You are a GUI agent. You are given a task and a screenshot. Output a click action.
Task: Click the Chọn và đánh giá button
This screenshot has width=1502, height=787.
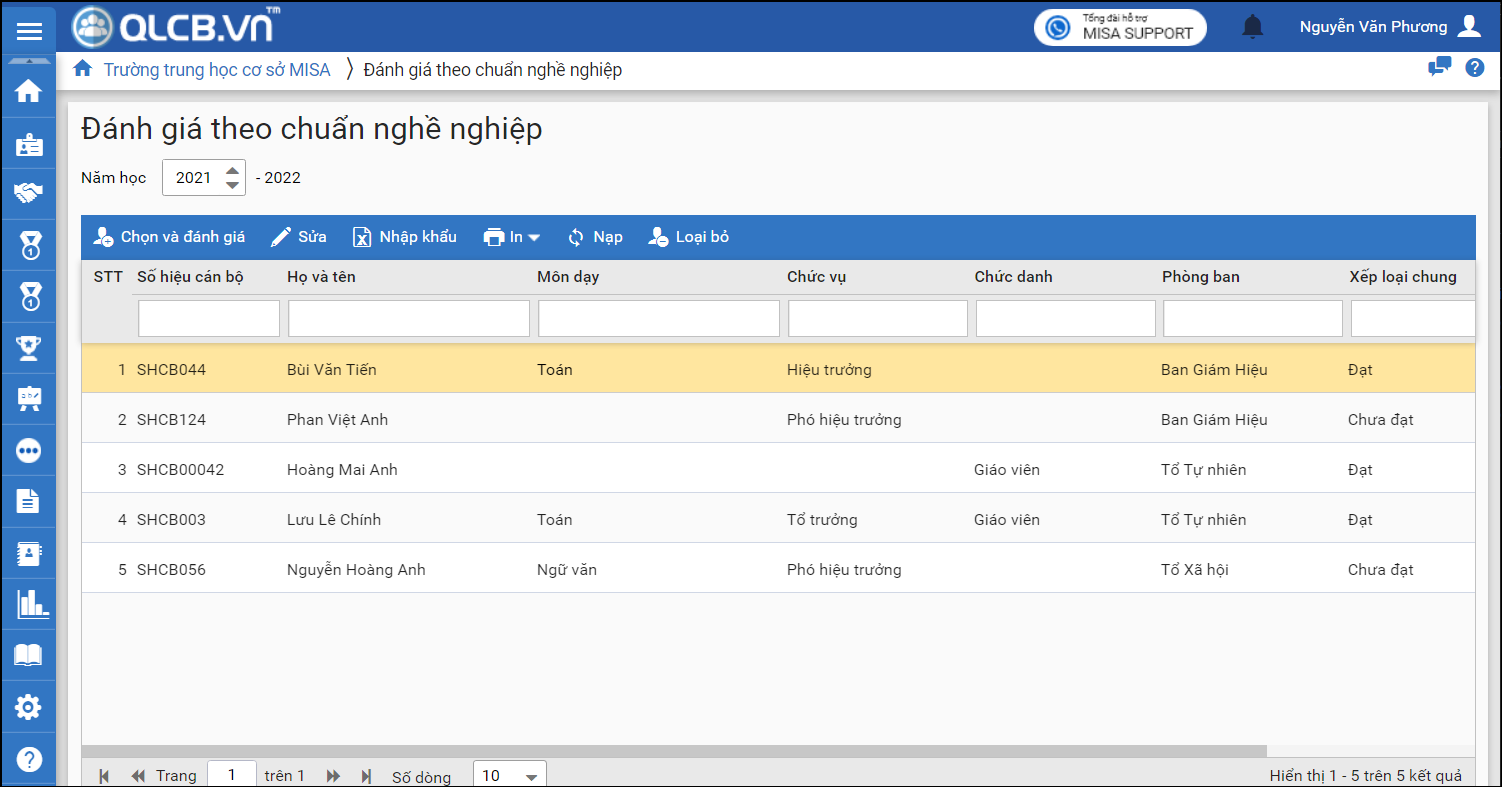[169, 237]
